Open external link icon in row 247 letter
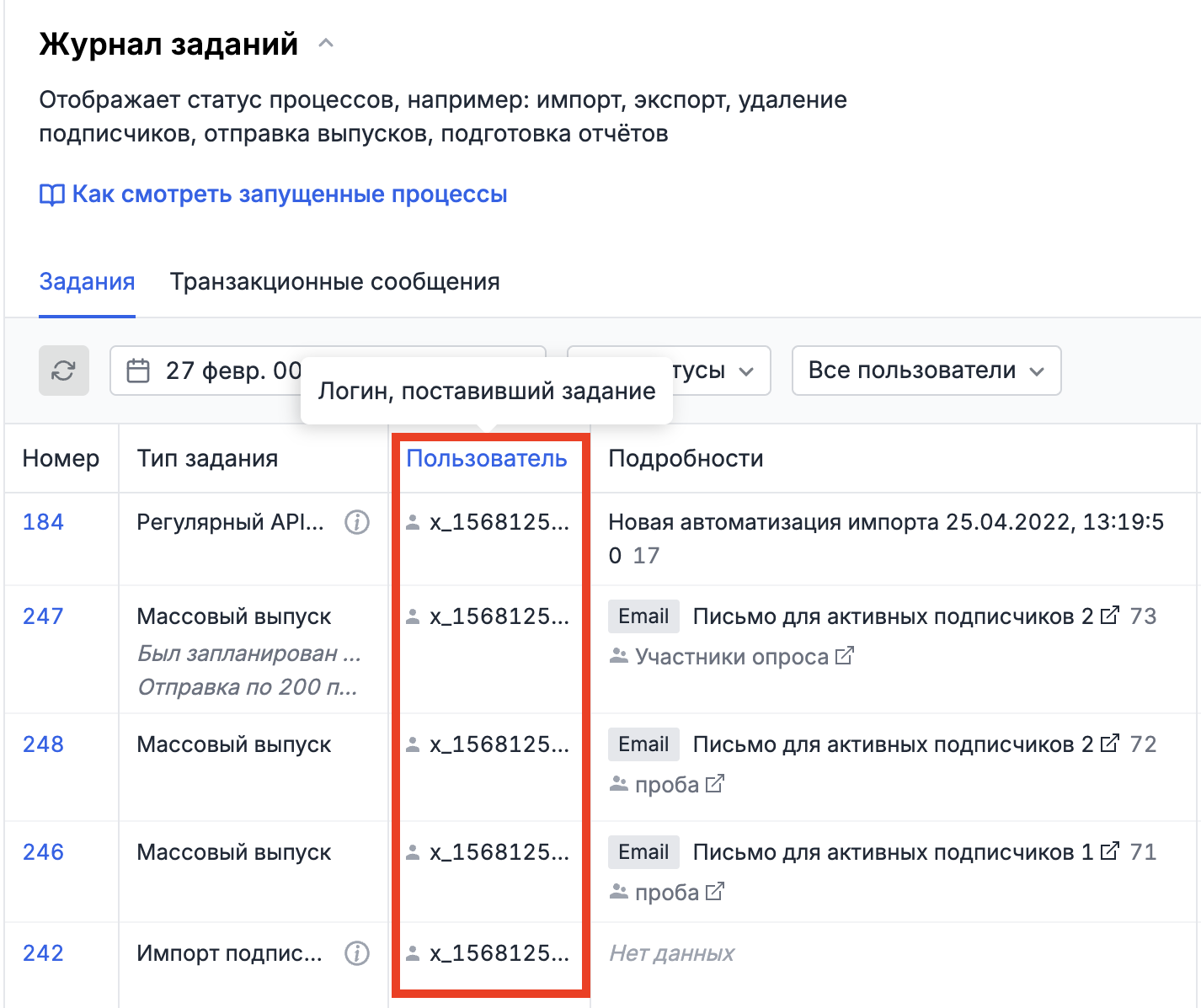This screenshot has height=1008, width=1201. 1110,616
